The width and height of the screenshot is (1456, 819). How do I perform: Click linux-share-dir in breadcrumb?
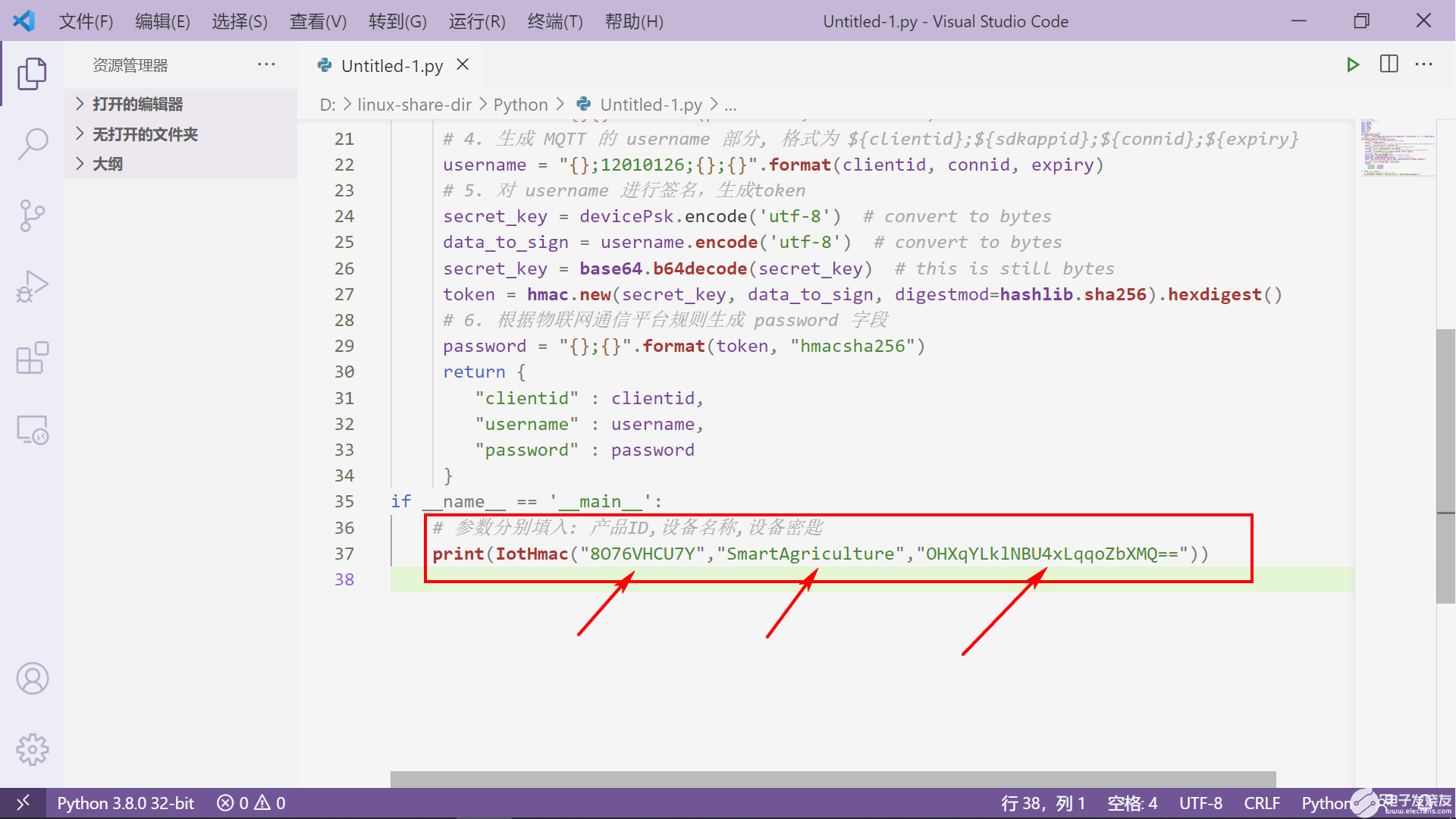click(x=414, y=105)
